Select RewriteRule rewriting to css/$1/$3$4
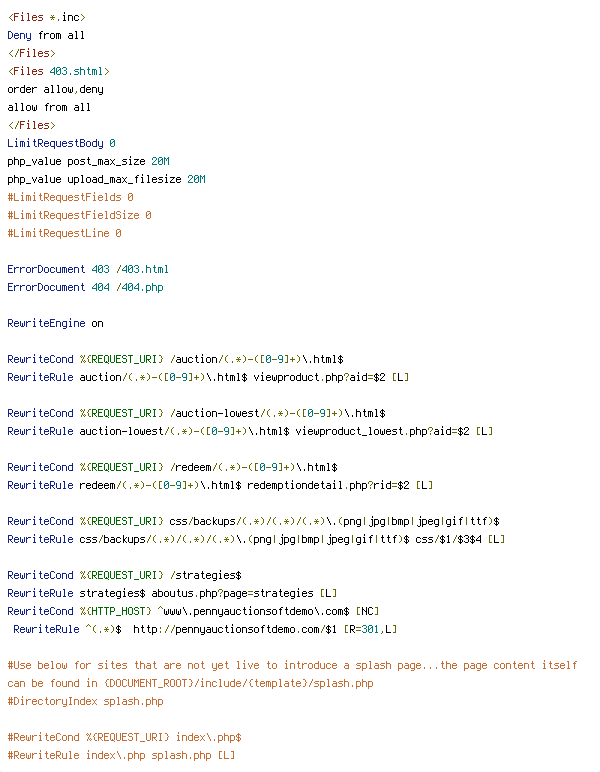This screenshot has height=772, width=600. click(x=256, y=539)
